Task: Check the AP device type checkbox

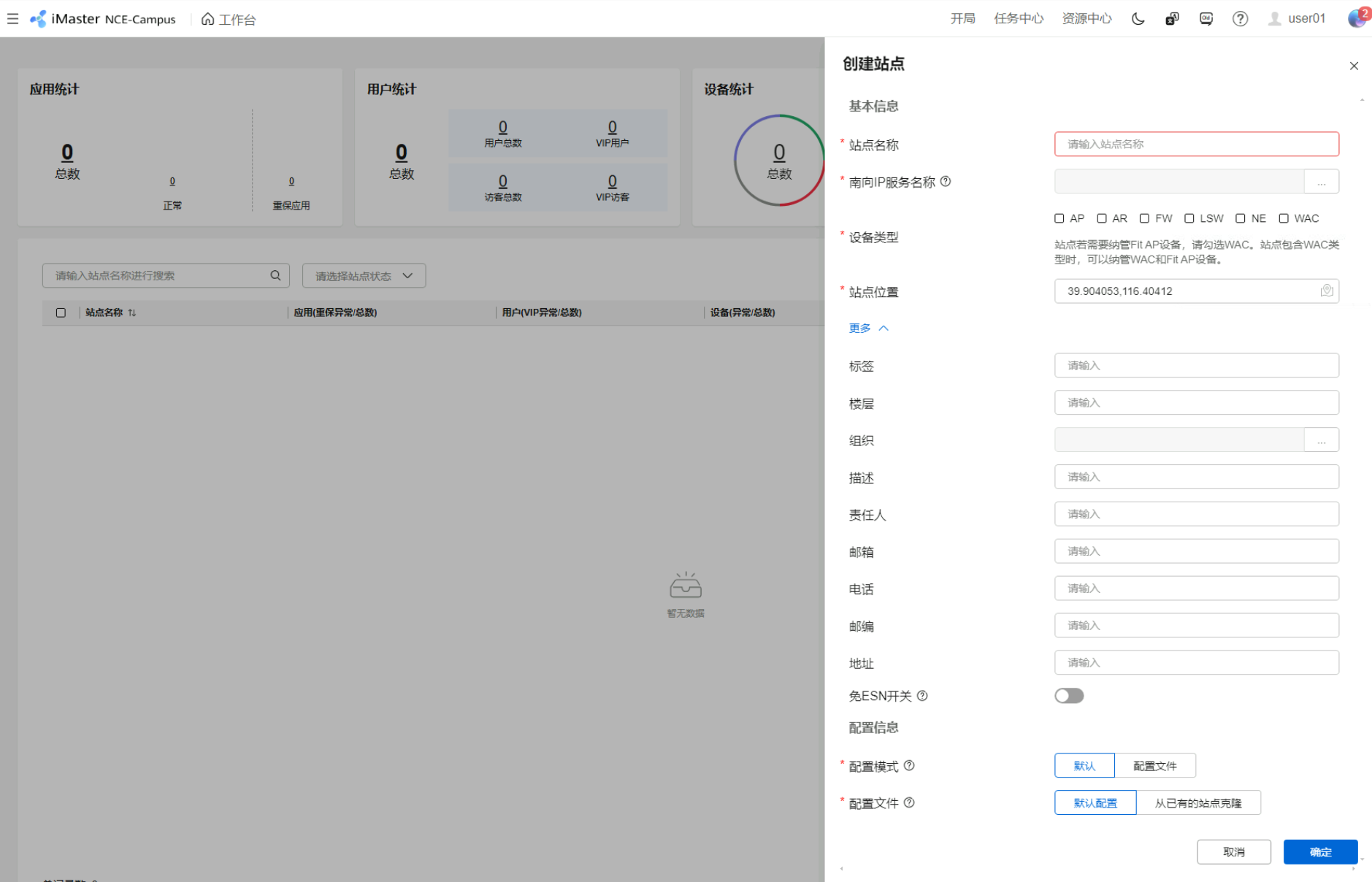Action: click(x=1059, y=218)
